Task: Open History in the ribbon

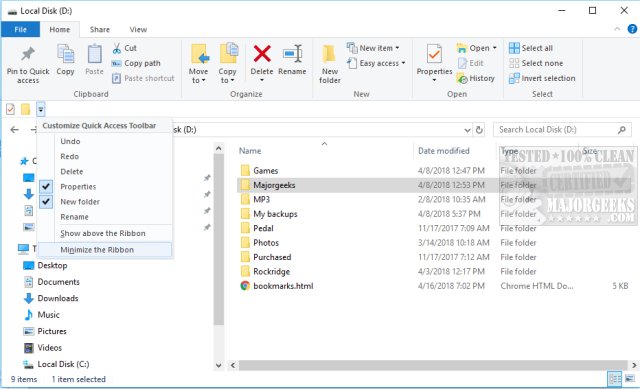Action: pos(476,78)
